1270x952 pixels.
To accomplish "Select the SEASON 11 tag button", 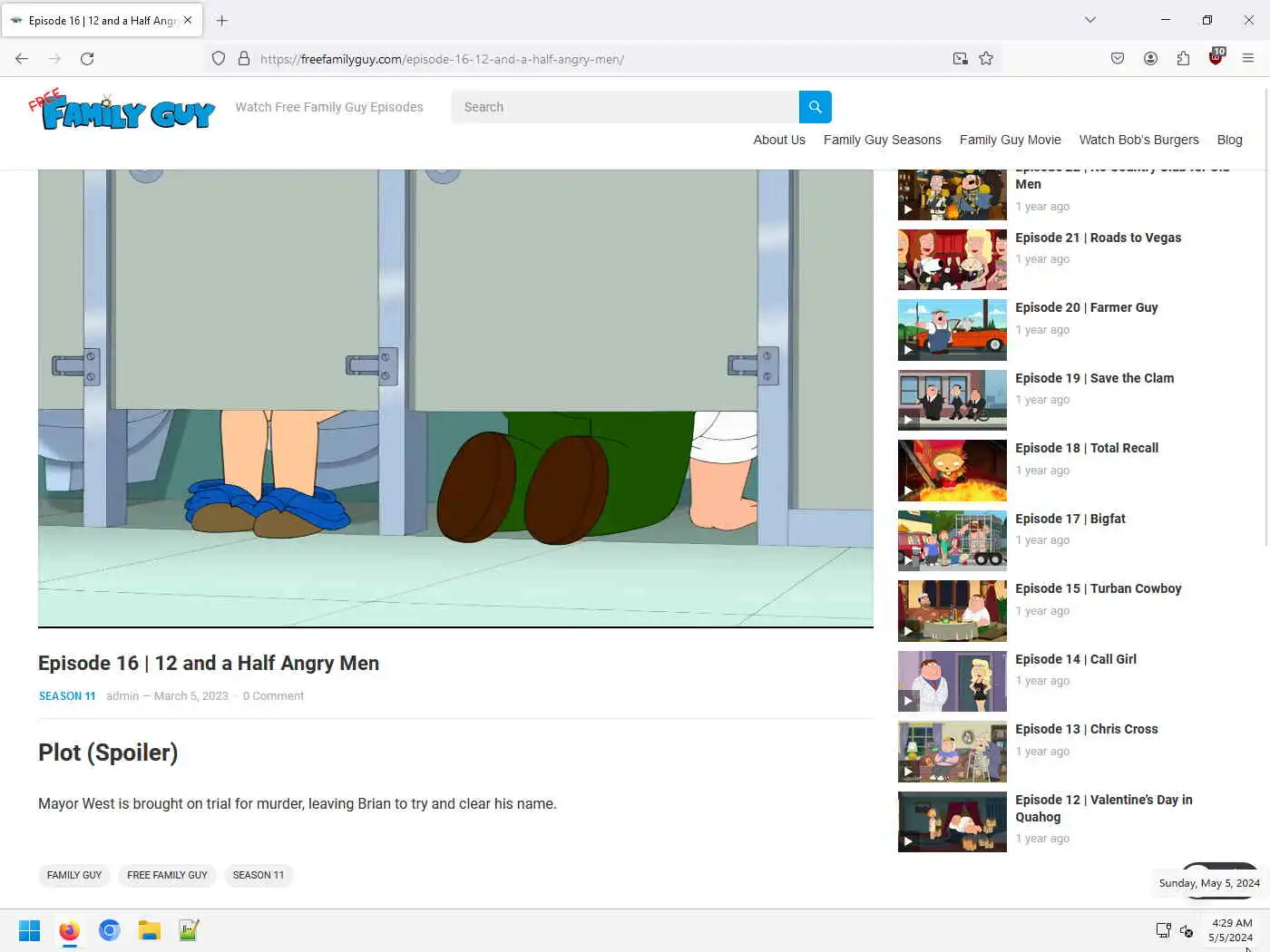I will pos(259,875).
